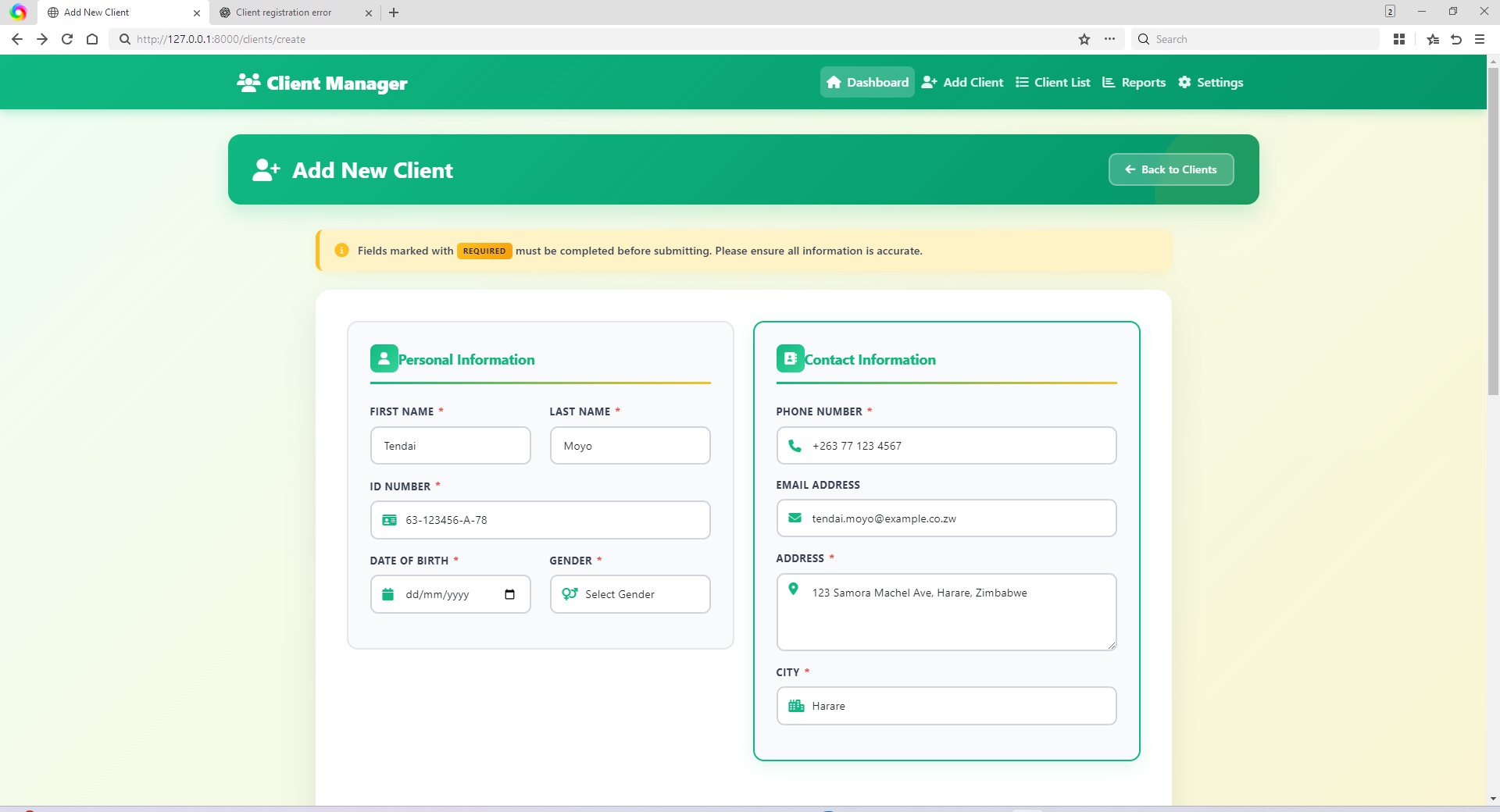Click the calendar picker icon in Date of Birth
Viewport: 1500px width, 812px height.
click(x=509, y=595)
